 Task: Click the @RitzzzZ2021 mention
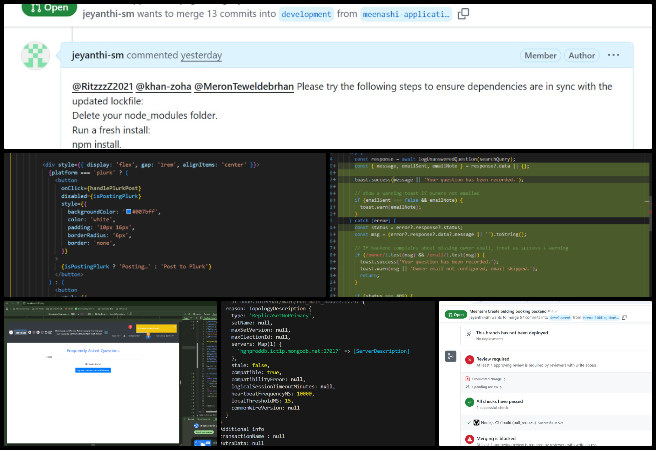pyautogui.click(x=102, y=86)
